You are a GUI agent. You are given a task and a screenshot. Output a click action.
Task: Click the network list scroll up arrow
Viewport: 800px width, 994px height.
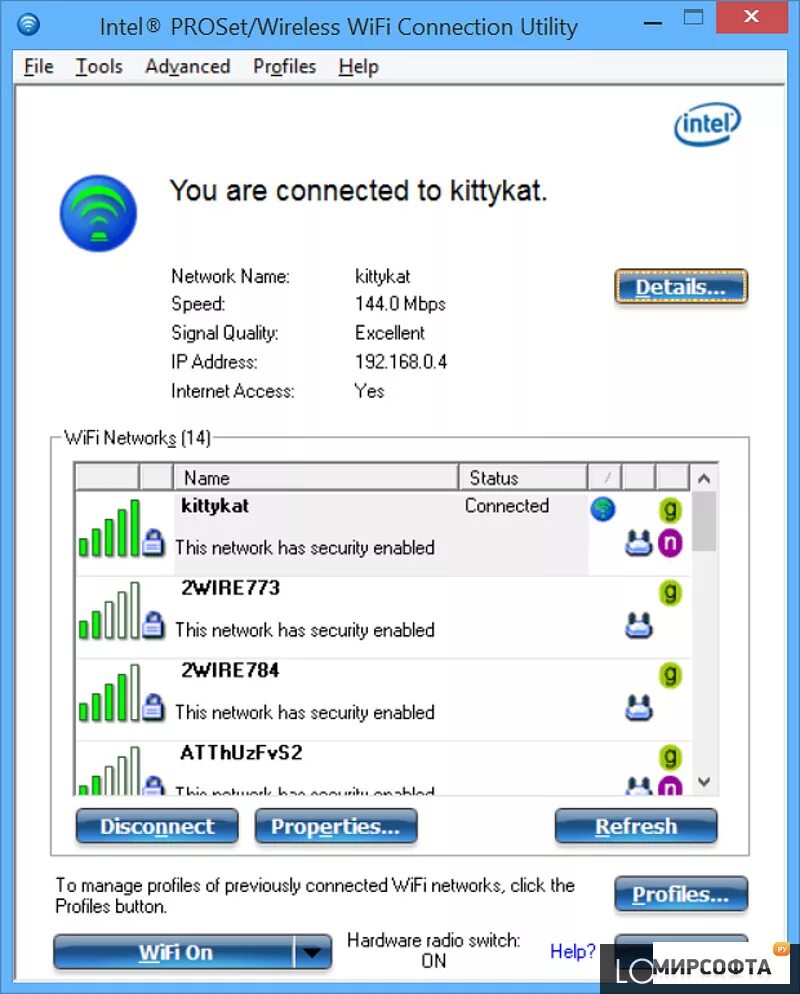coord(704,478)
